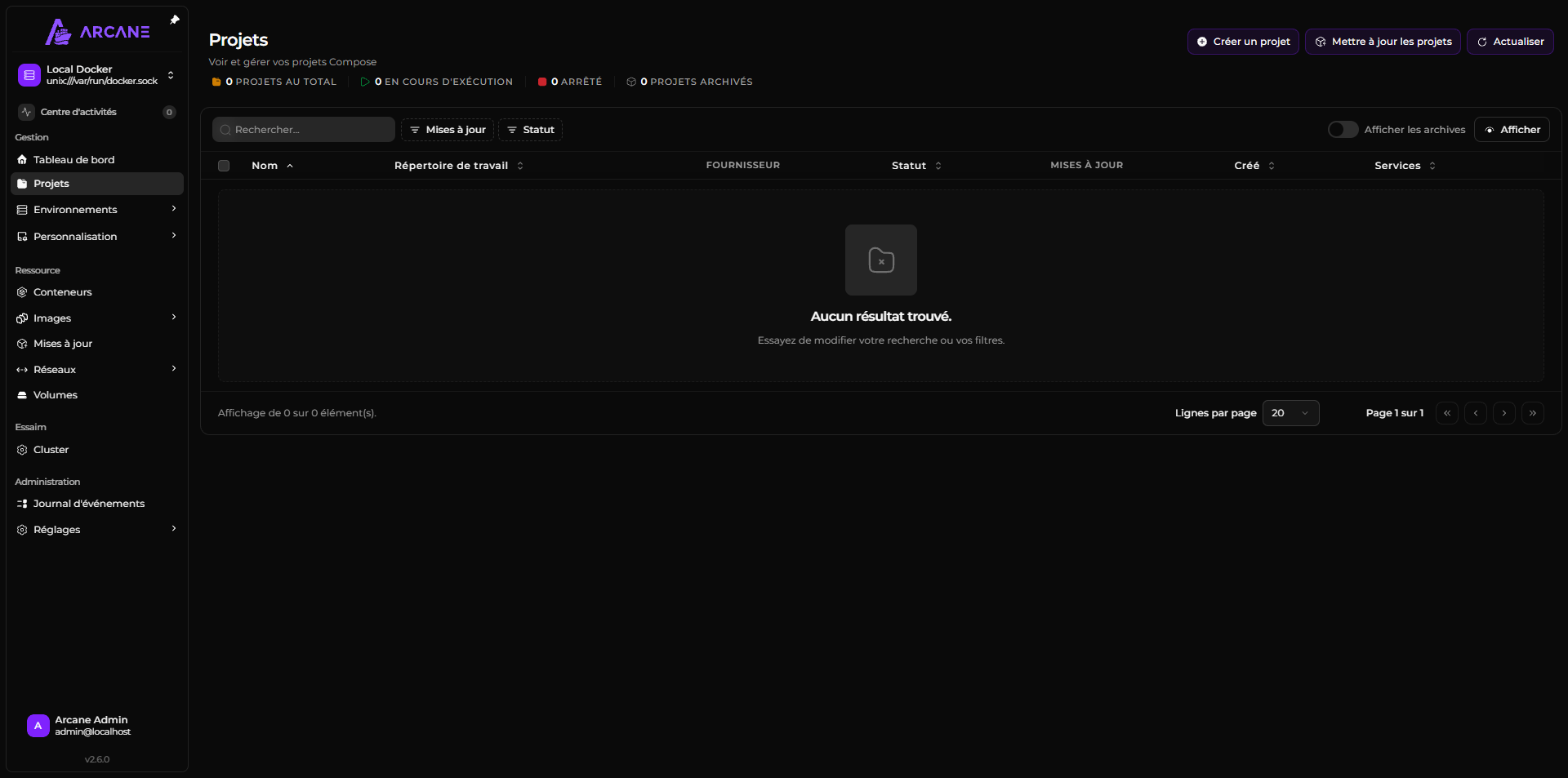The width and height of the screenshot is (1568, 778).
Task: Open Tableau de bord page
Action: [97, 160]
